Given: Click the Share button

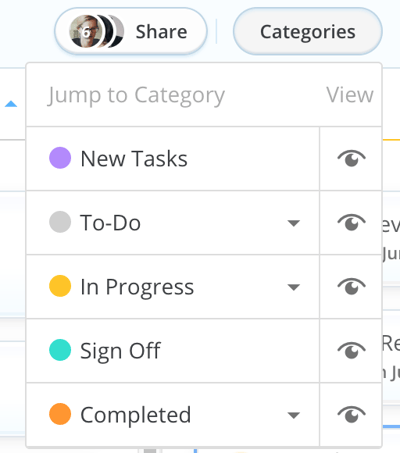Looking at the screenshot, I should click(x=131, y=32).
